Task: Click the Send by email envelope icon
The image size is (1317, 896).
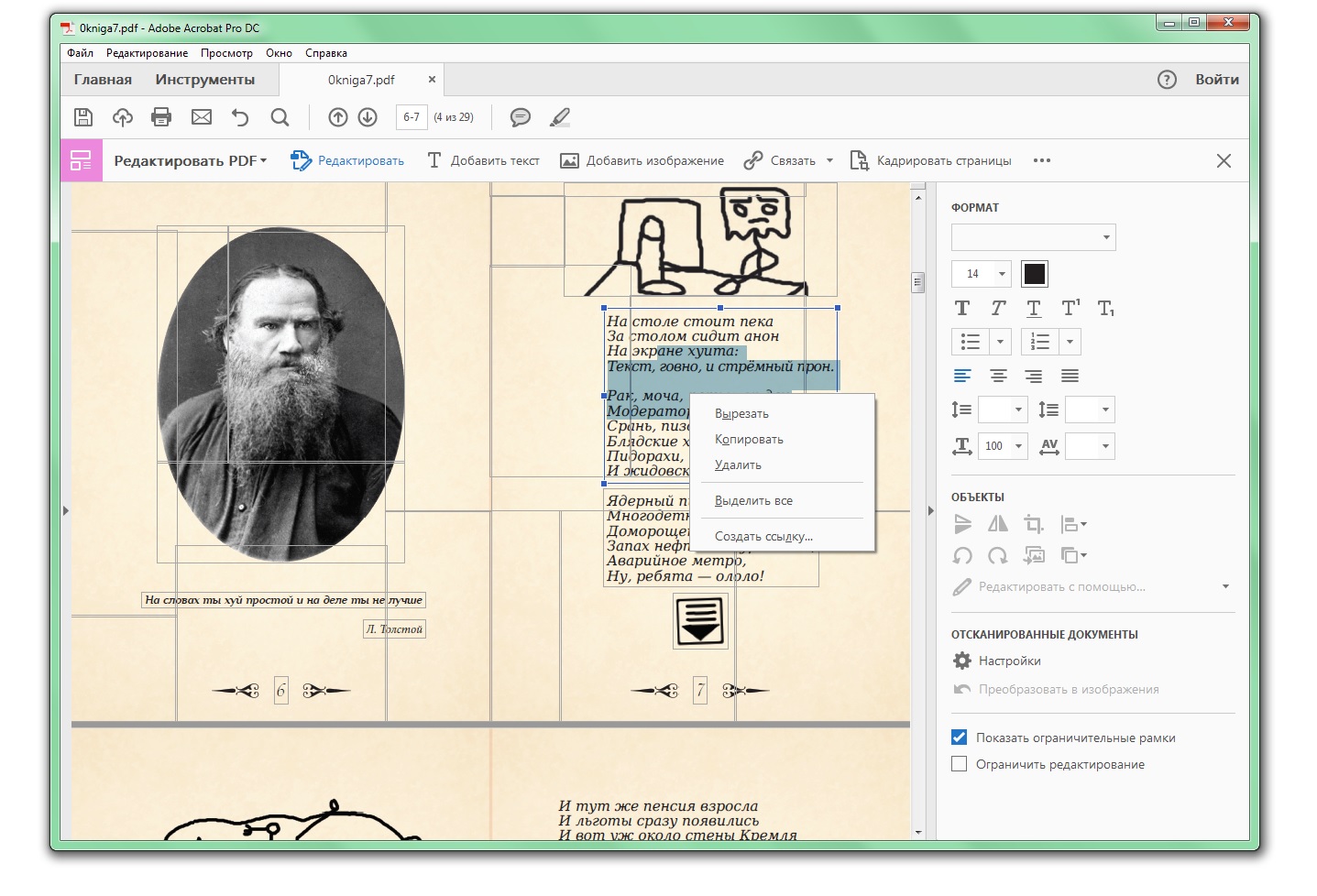Action: pyautogui.click(x=202, y=117)
